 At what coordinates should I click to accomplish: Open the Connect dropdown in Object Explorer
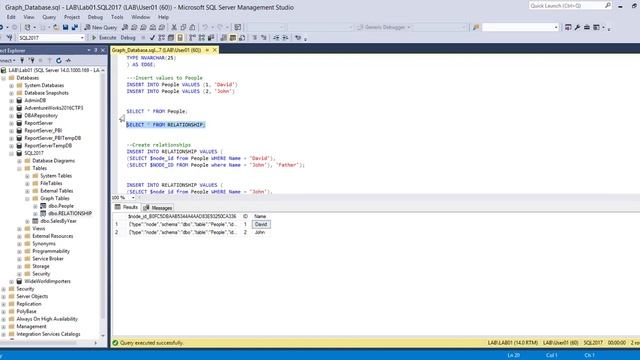pos(7,60)
